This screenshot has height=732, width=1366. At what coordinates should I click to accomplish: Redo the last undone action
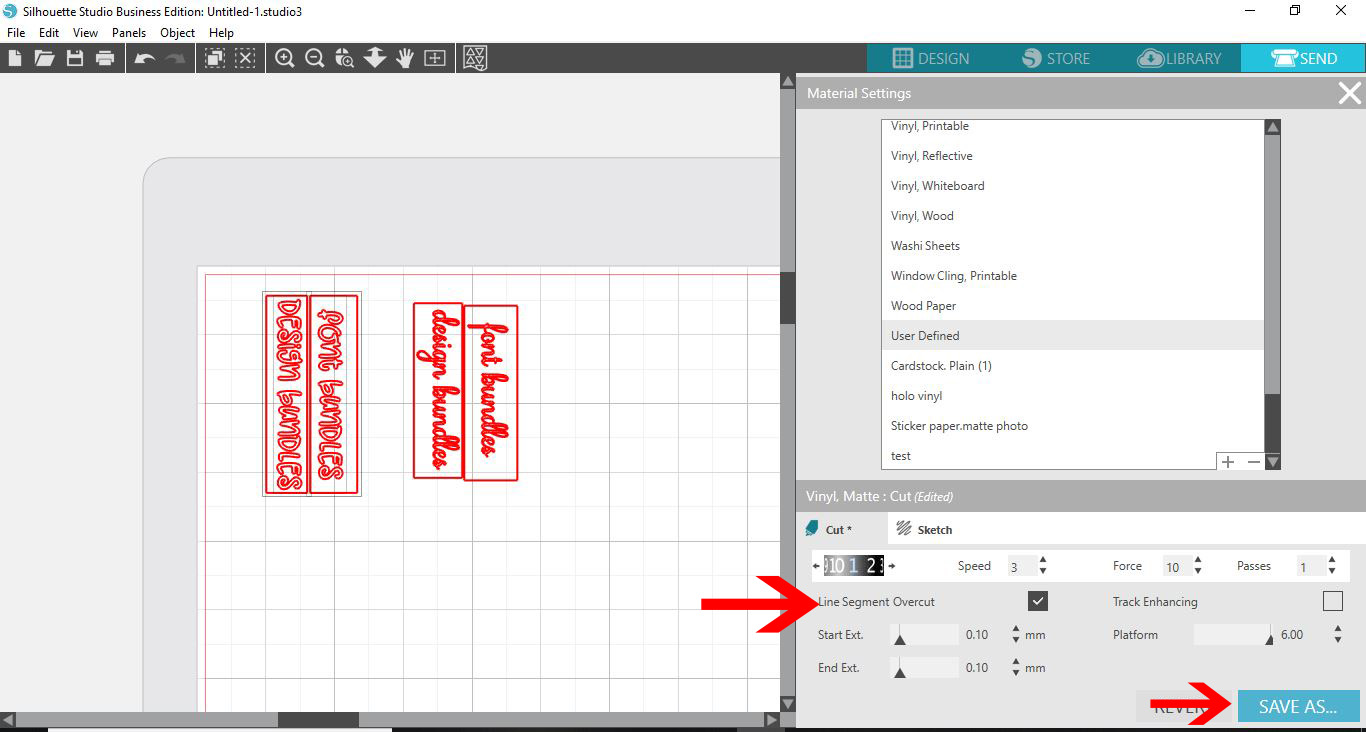175,58
